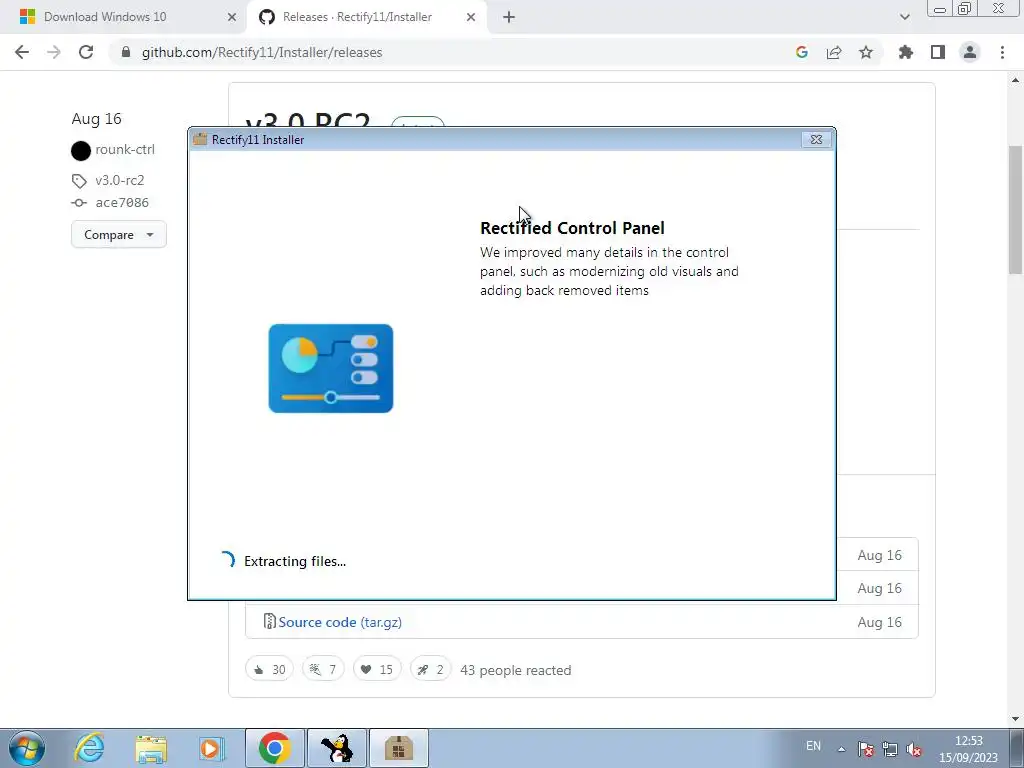
Task: React with heart (15)
Action: (x=377, y=669)
